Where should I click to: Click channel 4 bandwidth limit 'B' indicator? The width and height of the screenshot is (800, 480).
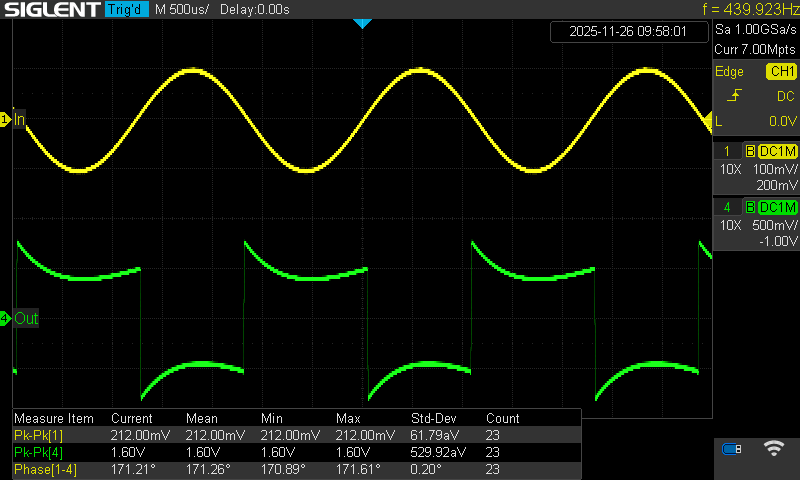[749, 207]
